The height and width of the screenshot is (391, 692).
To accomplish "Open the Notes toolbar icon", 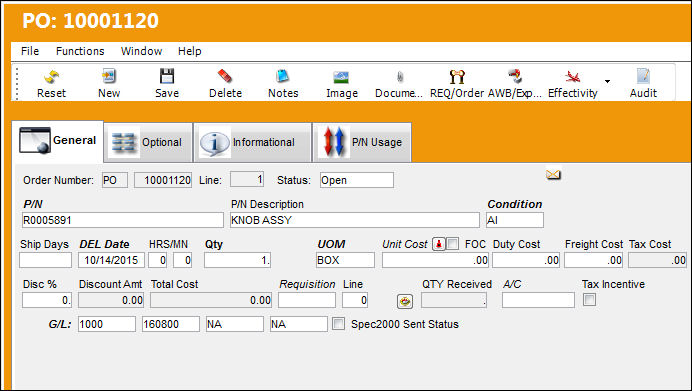I will [282, 76].
